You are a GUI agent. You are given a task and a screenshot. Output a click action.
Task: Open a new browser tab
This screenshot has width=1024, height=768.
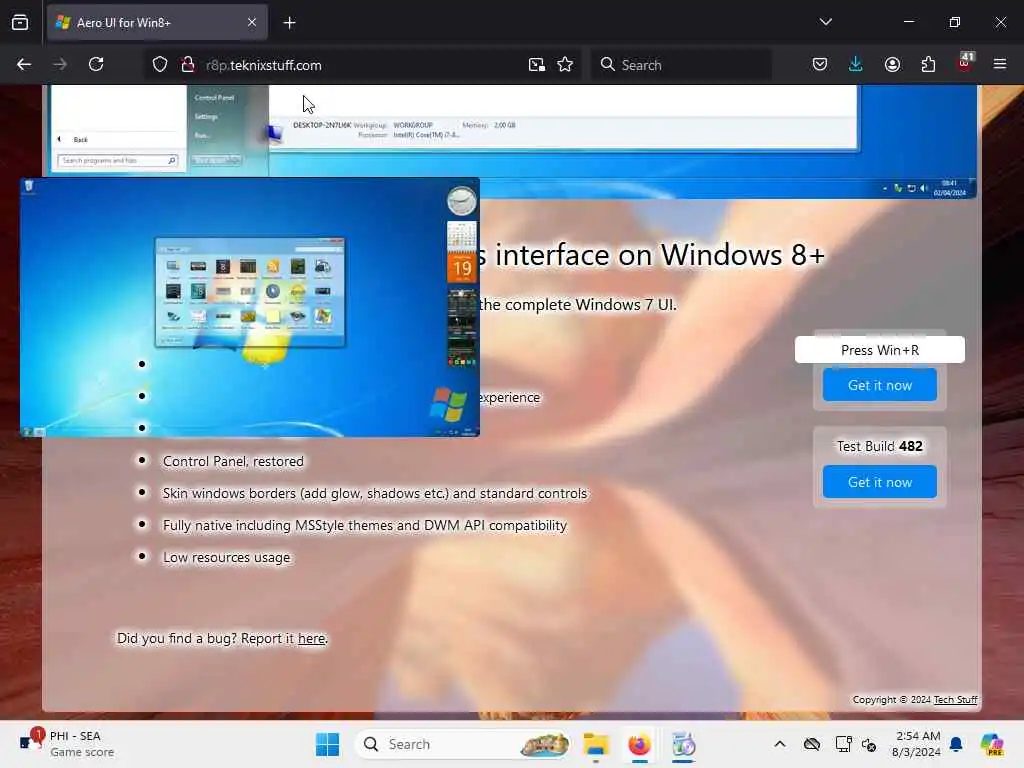tap(290, 23)
